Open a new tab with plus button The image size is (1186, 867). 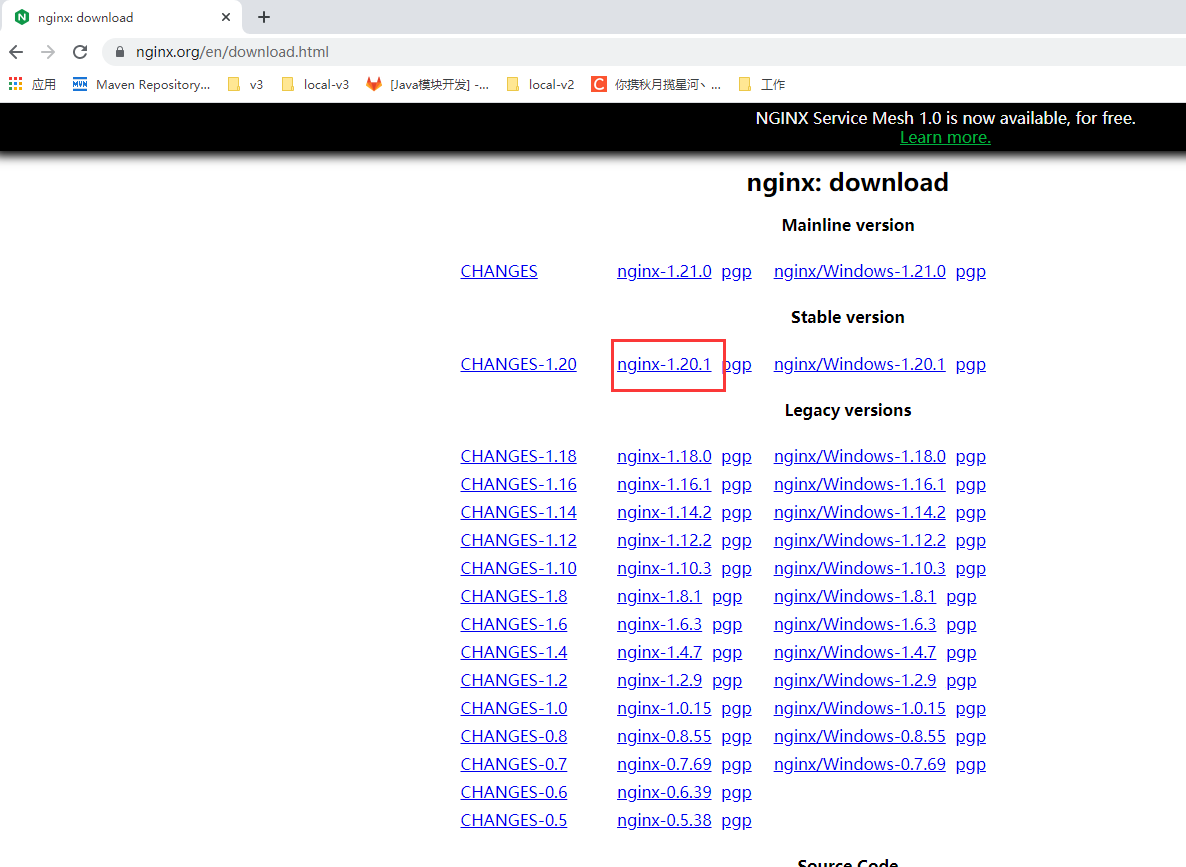coord(263,17)
